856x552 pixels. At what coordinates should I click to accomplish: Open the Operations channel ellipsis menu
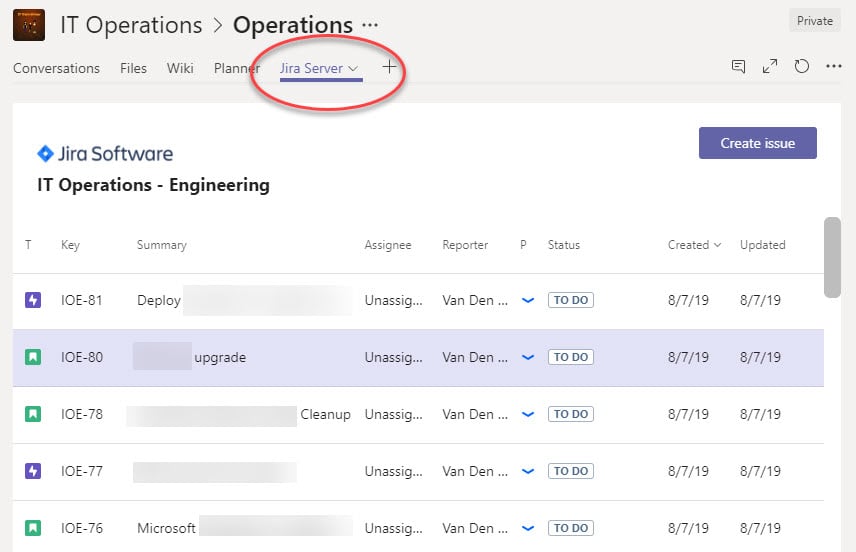[x=370, y=25]
